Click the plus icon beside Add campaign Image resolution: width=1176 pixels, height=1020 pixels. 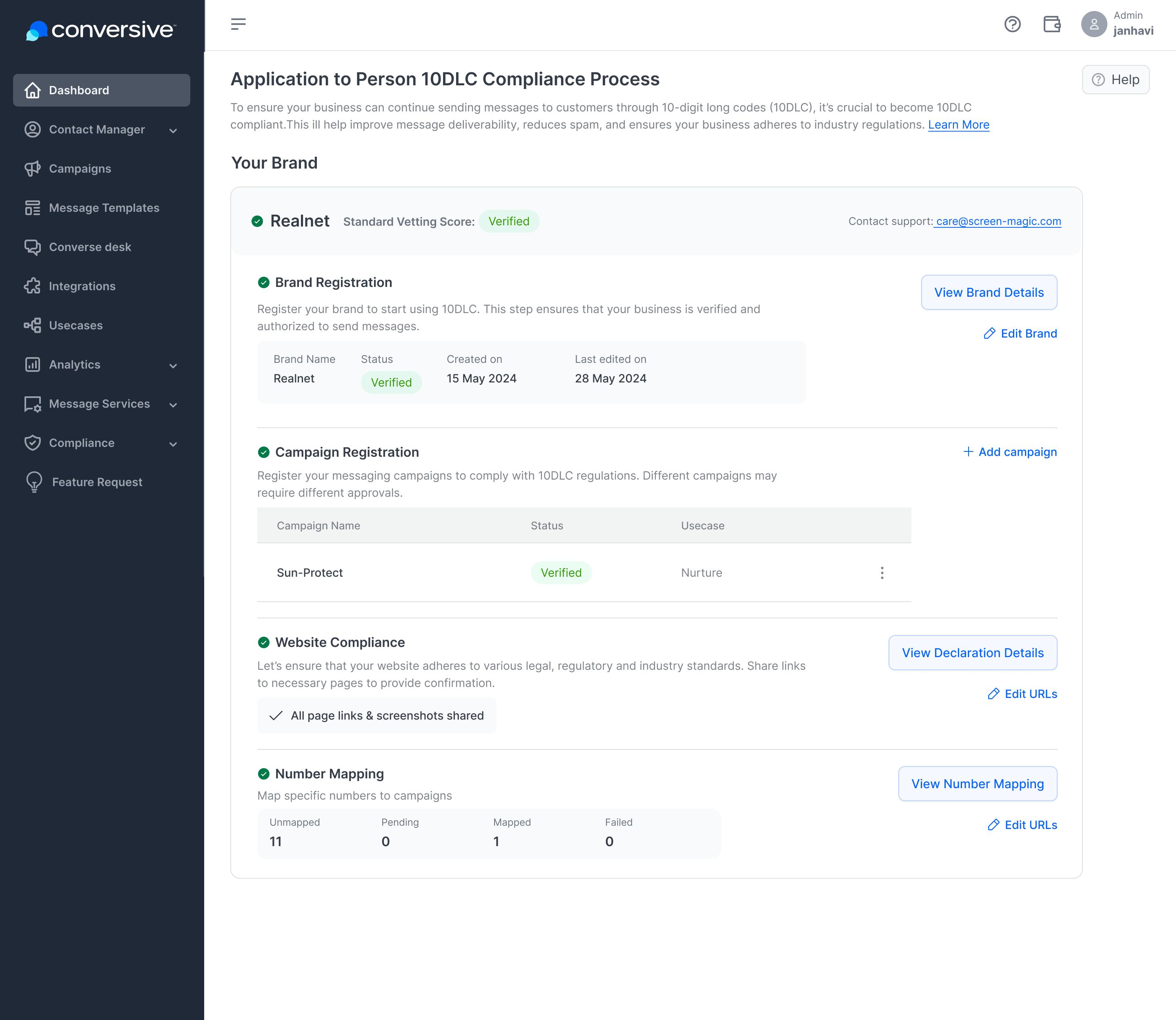pyautogui.click(x=968, y=451)
